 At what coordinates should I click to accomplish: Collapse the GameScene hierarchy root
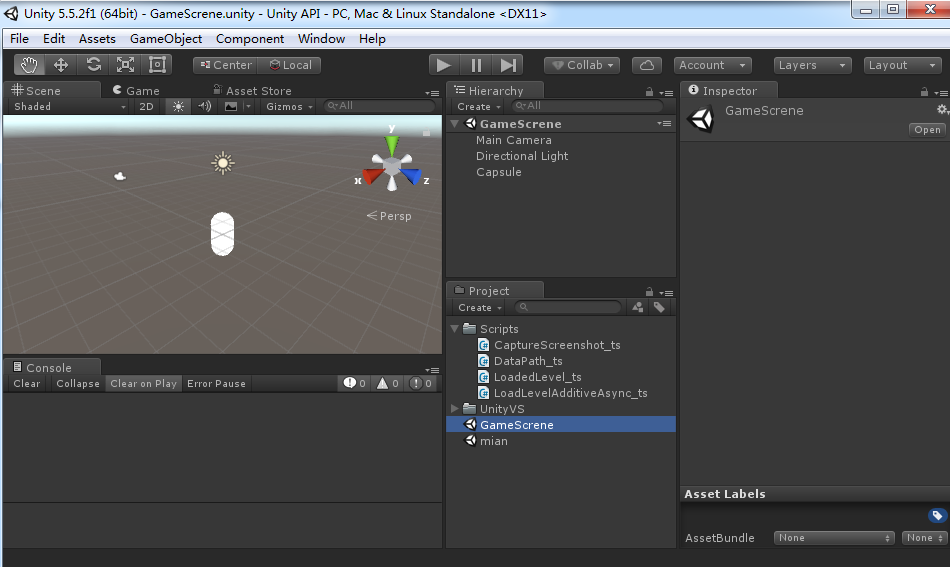click(x=454, y=124)
